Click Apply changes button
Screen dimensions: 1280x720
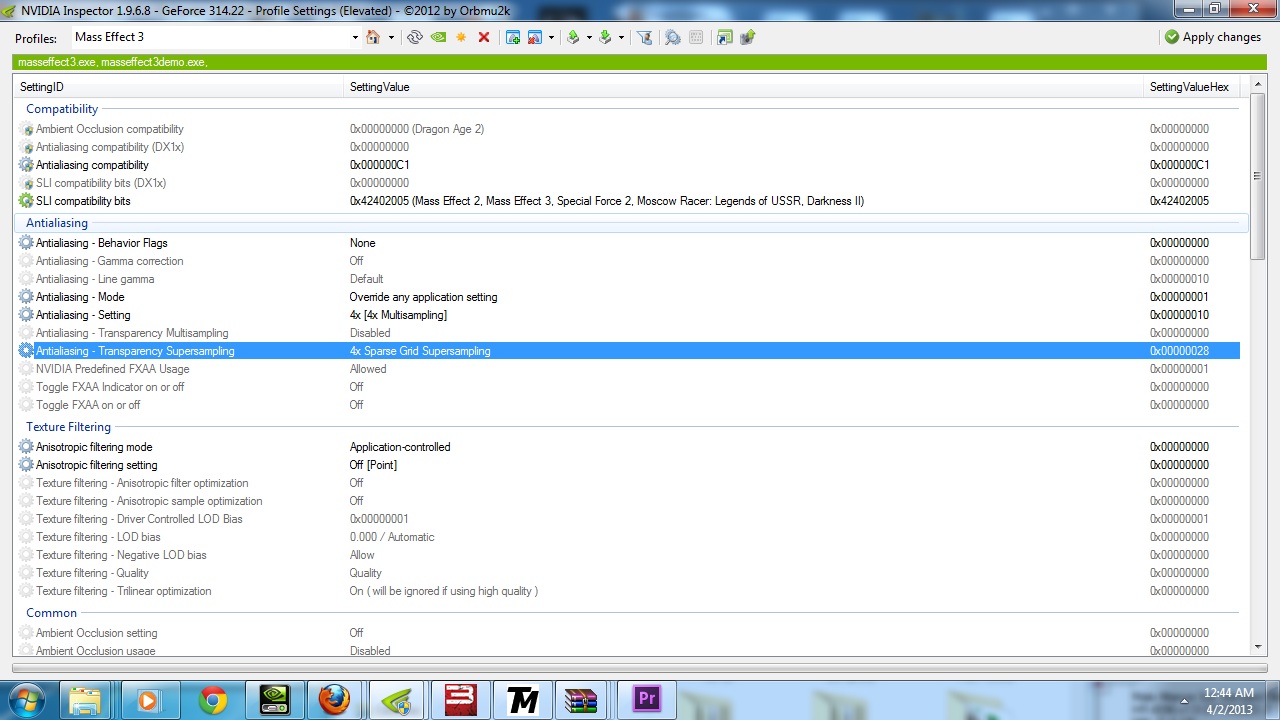1213,37
